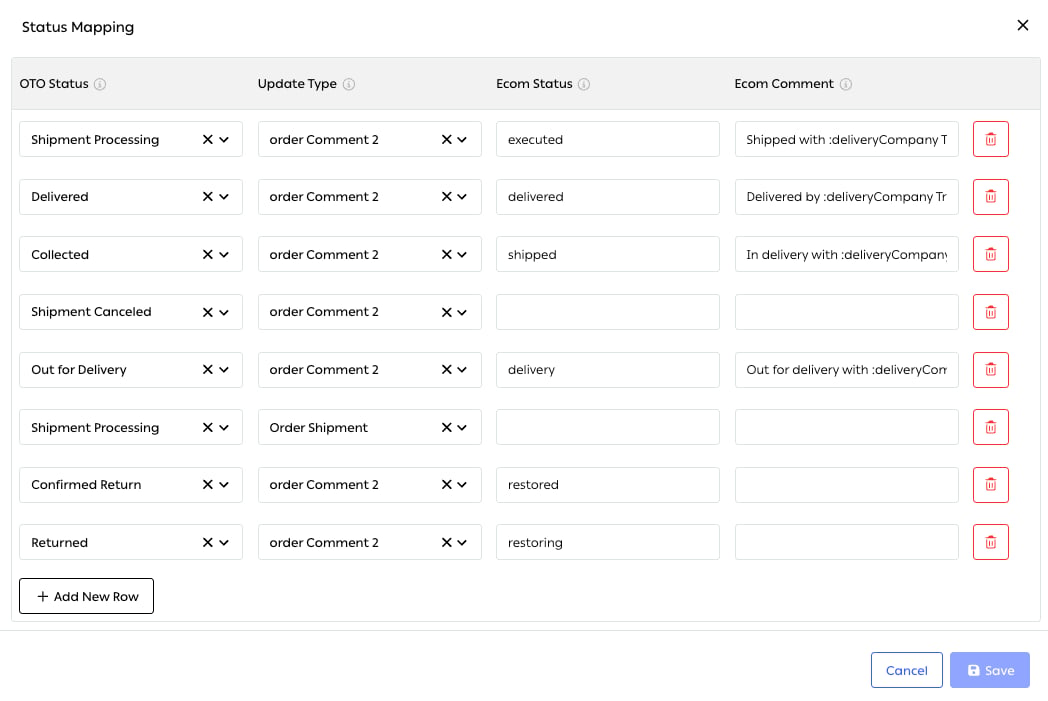Open update type dropdown in Out for Delivery row
Image resolution: width=1048 pixels, height=701 pixels.
462,370
